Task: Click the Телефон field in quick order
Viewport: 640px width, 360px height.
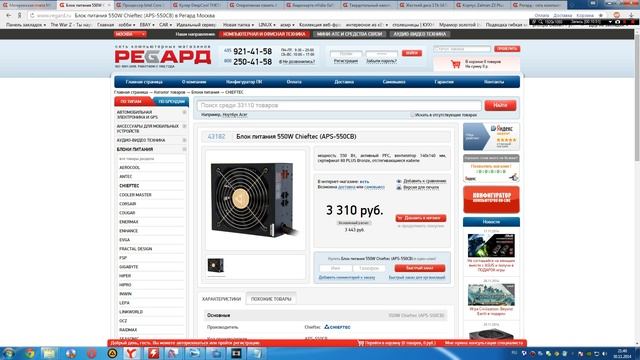Action: (369, 268)
